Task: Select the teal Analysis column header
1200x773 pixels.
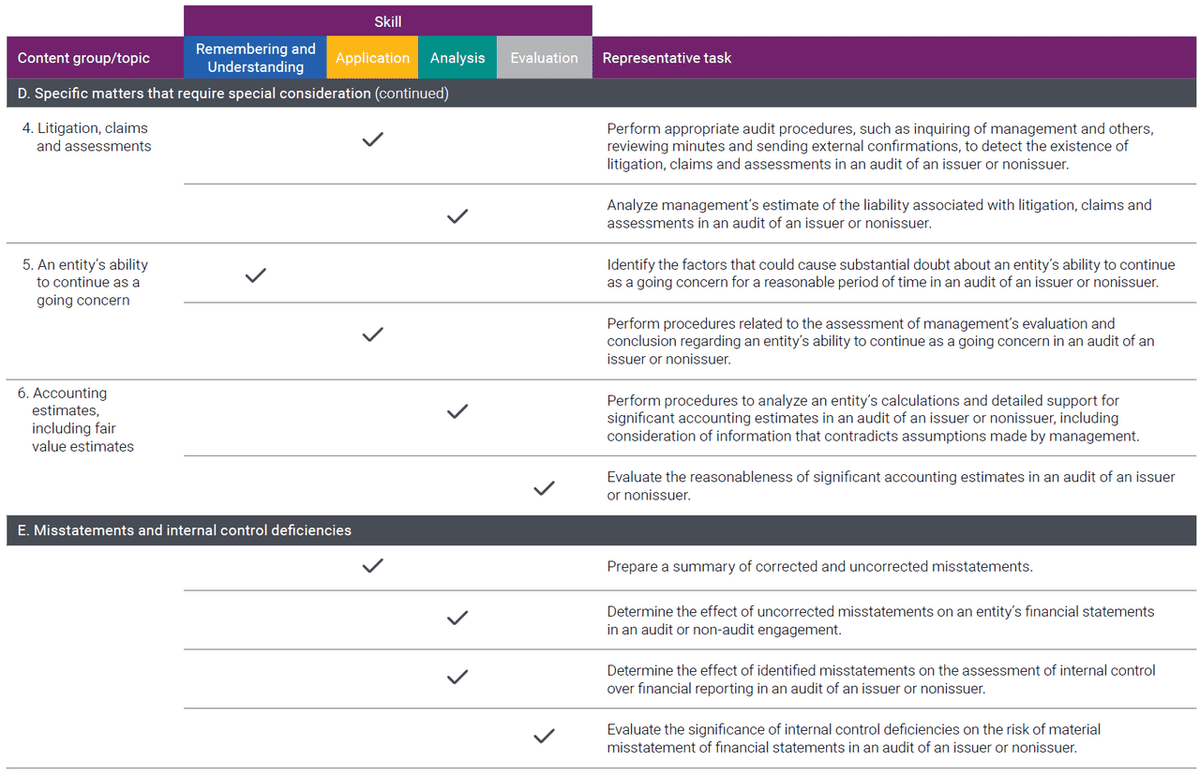Action: click(x=457, y=58)
